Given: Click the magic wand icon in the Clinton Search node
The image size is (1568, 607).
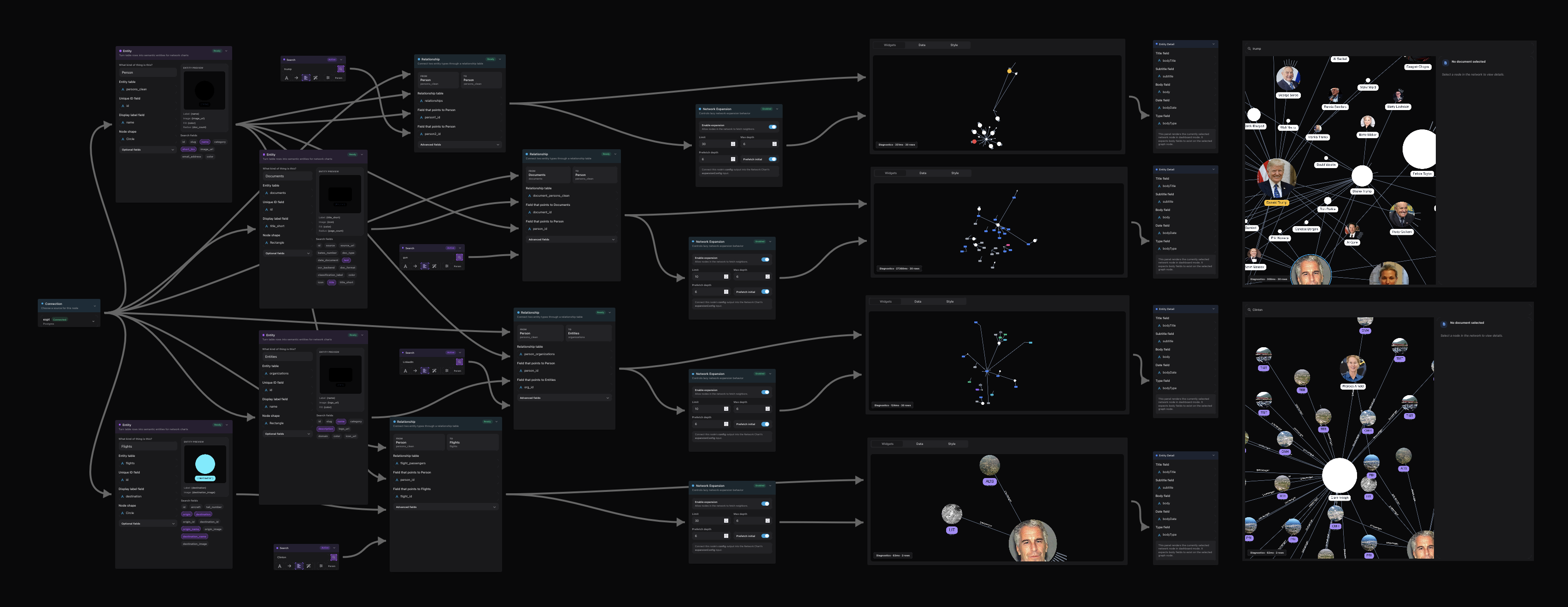Looking at the screenshot, I should (x=309, y=566).
